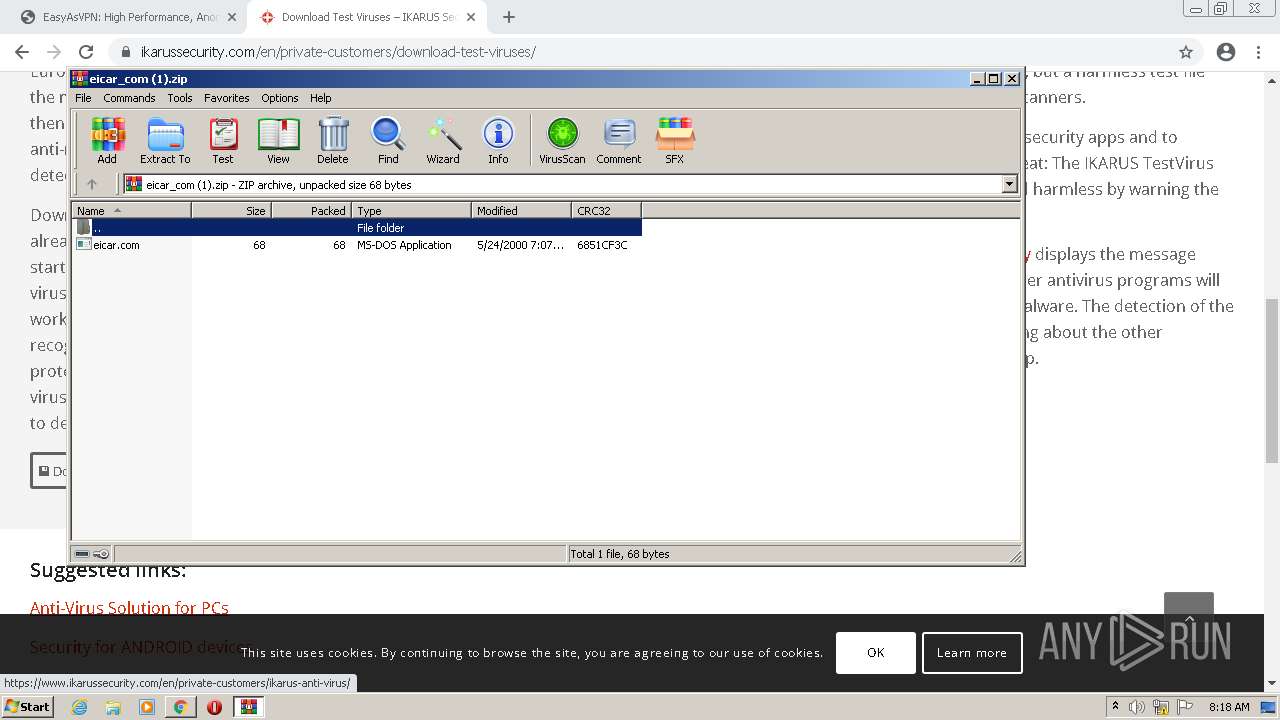Open the Chrome profile avatar icon
The height and width of the screenshot is (720, 1280).
point(1226,52)
